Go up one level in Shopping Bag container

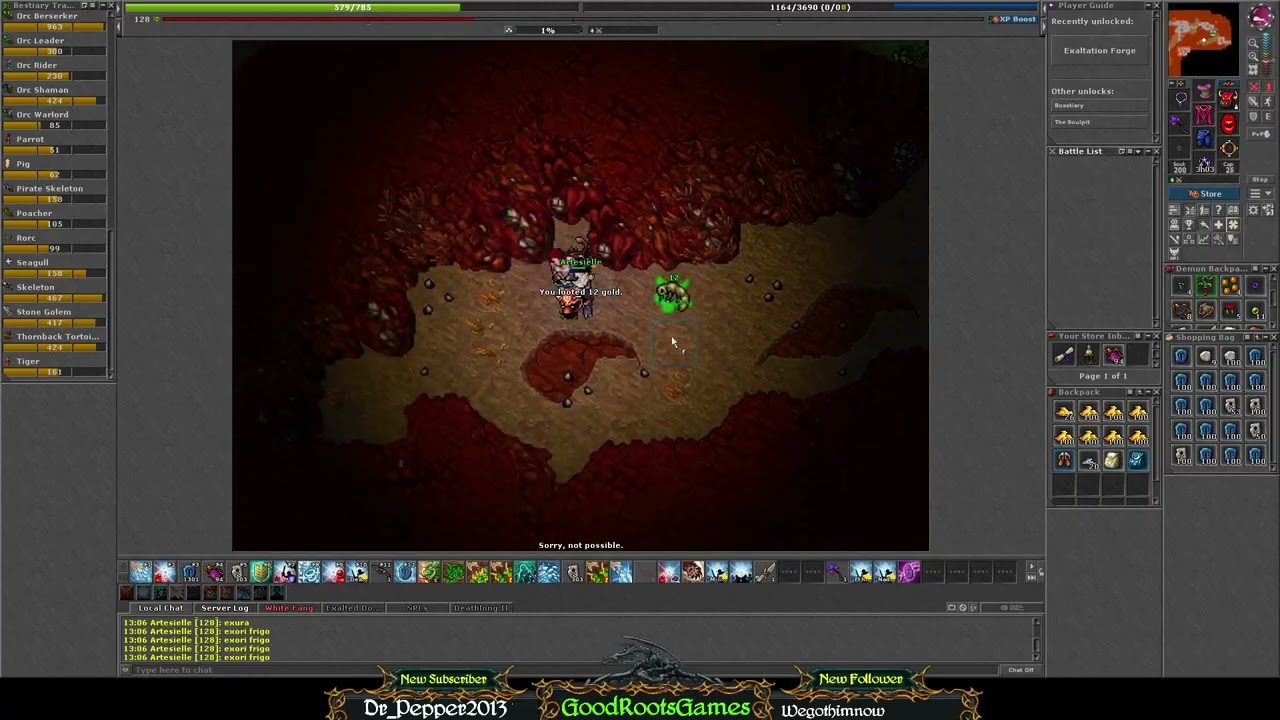tap(1257, 337)
